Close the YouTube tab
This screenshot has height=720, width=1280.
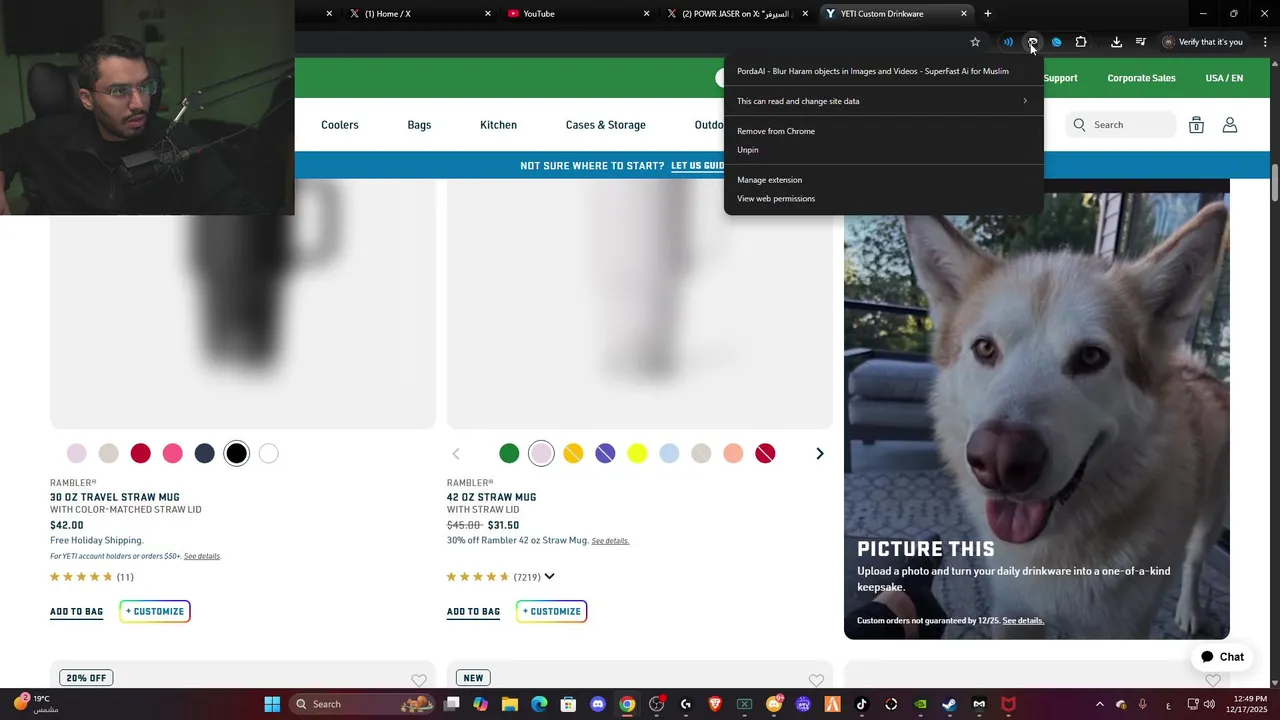click(646, 14)
